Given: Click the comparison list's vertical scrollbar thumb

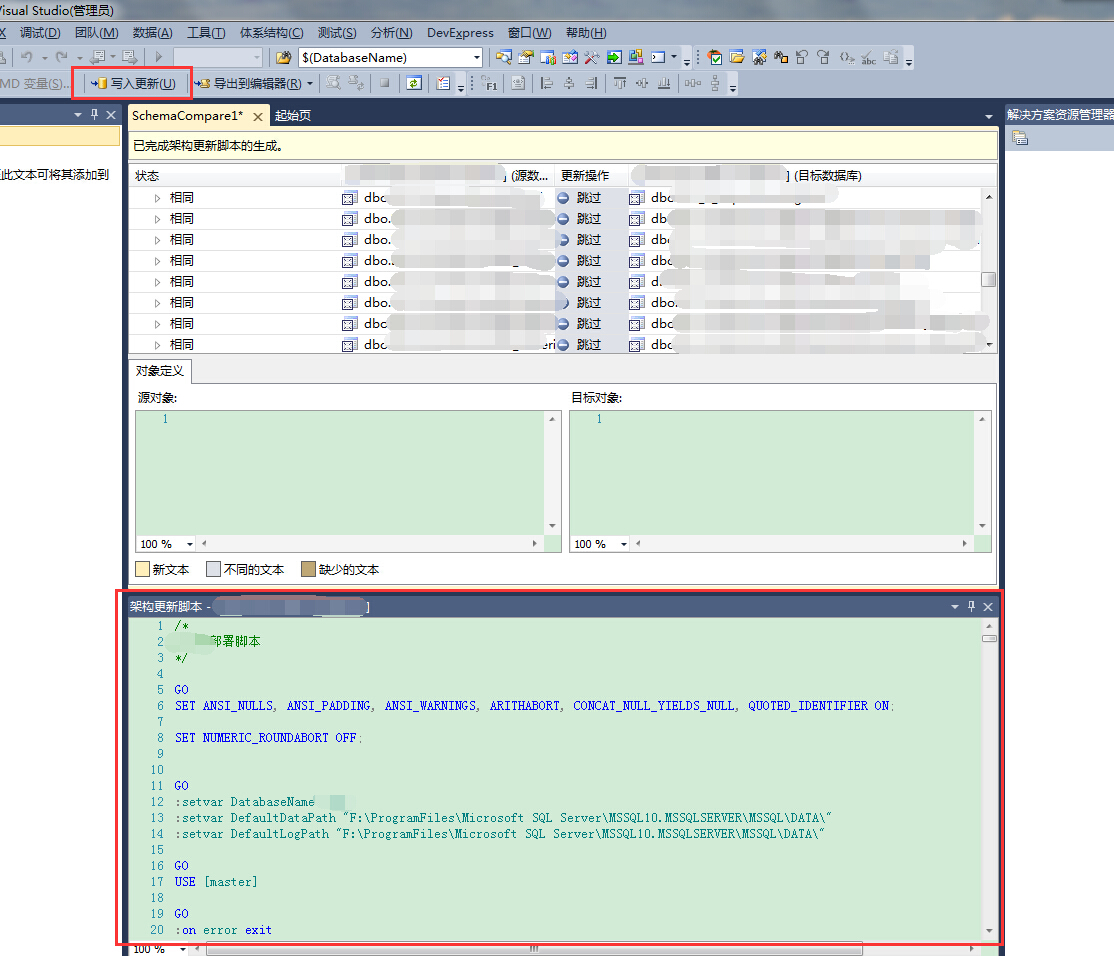Looking at the screenshot, I should point(988,280).
